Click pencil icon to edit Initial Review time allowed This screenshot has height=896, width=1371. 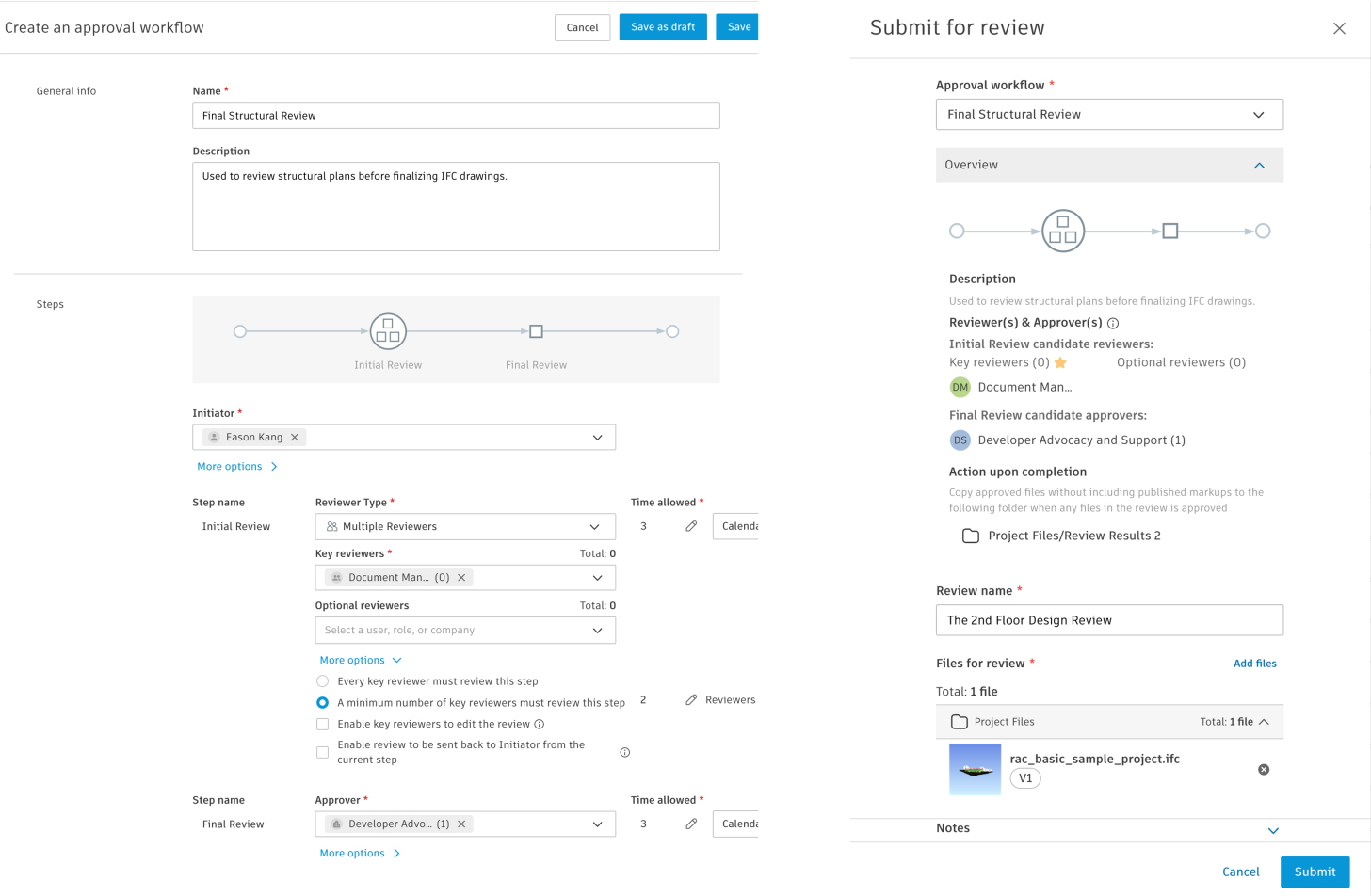pyautogui.click(x=691, y=526)
